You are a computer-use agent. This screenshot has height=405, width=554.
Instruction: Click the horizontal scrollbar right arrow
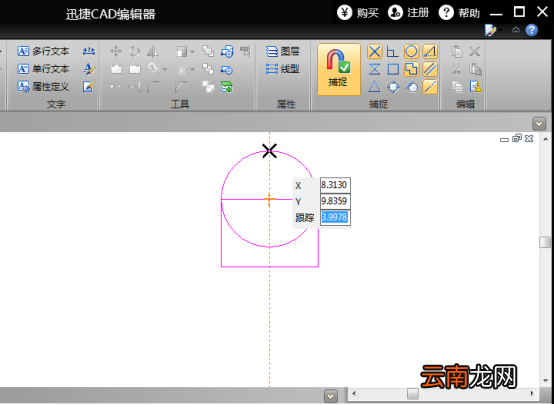[x=532, y=394]
